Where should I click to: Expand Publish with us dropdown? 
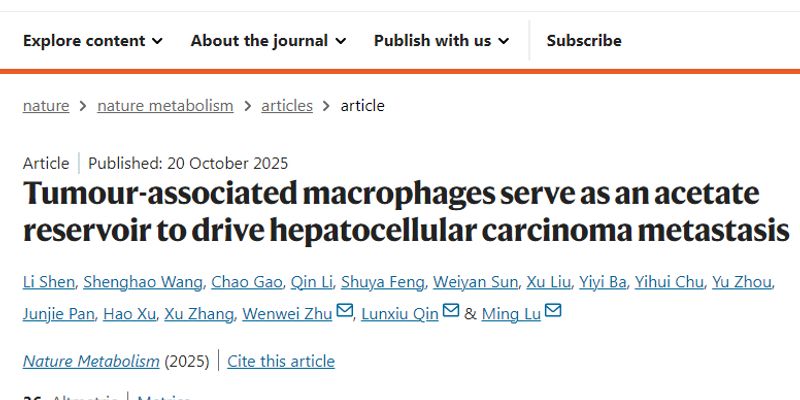point(441,41)
